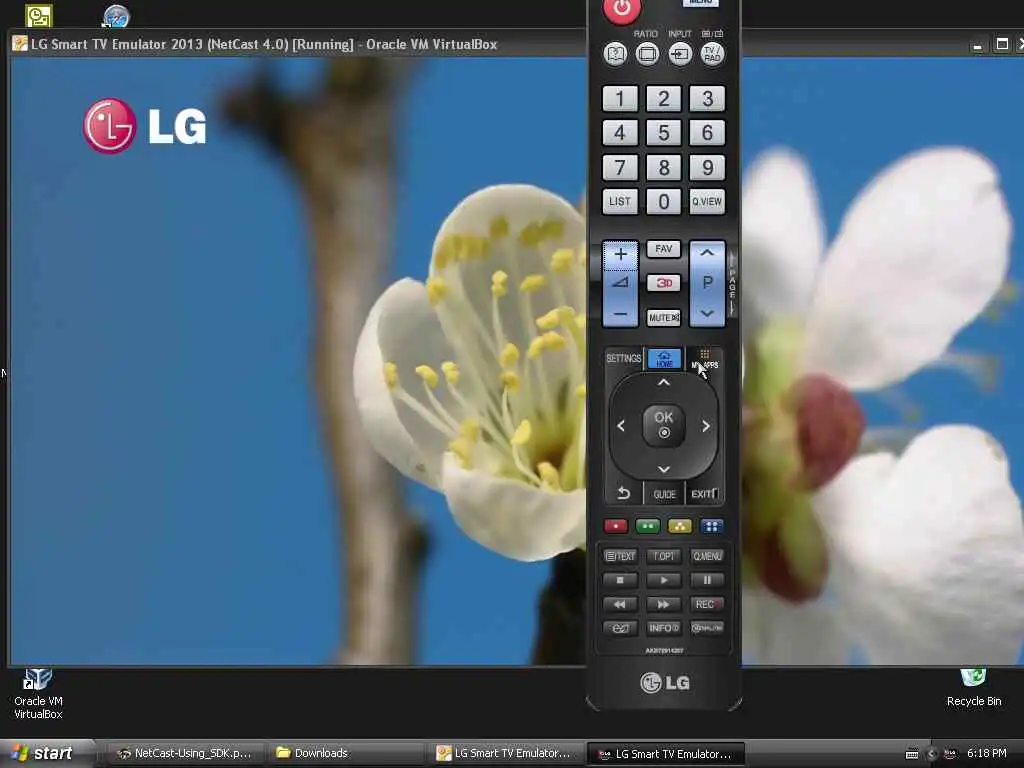Screen dimensions: 1024x768
Task: Click the TEXT teletext button
Action: [x=620, y=556]
